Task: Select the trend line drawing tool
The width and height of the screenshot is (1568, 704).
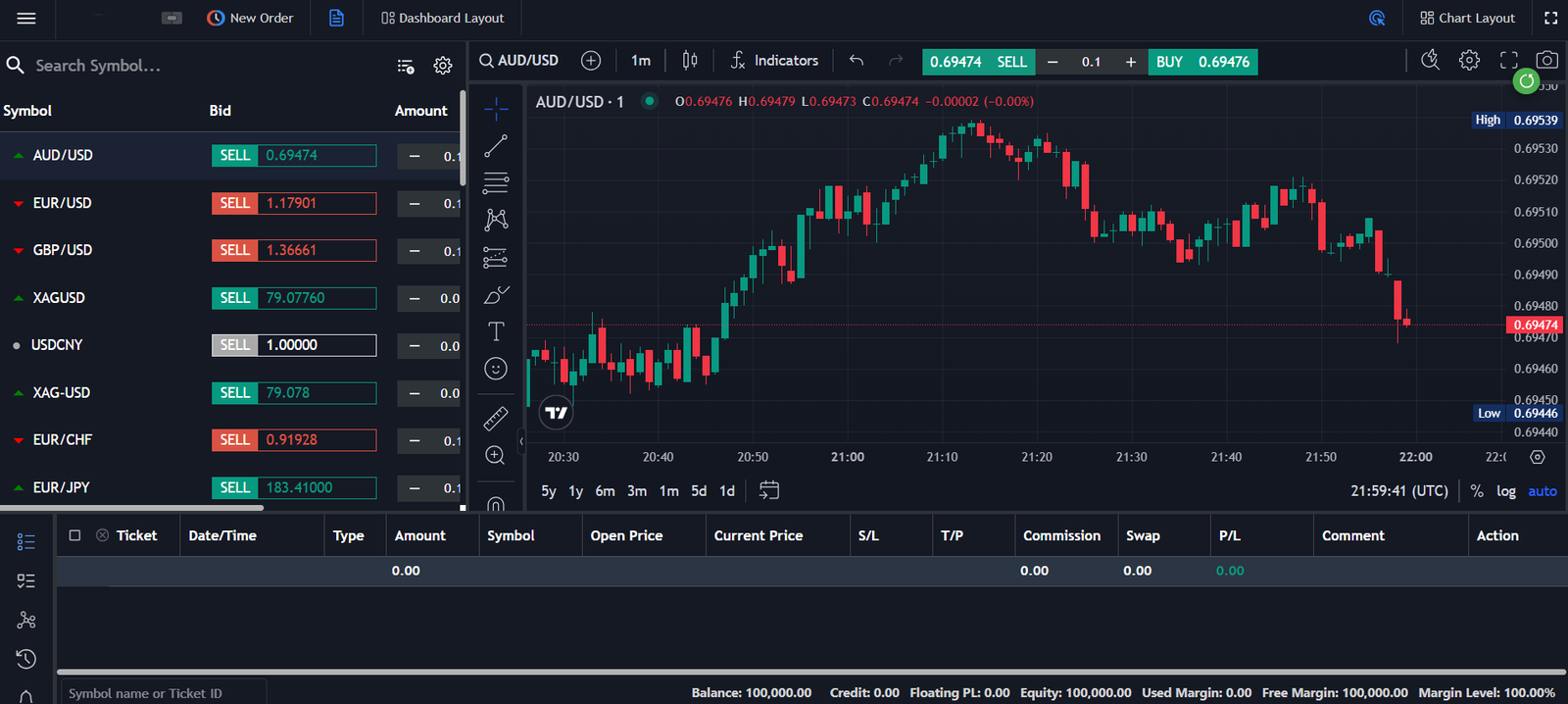Action: pyautogui.click(x=496, y=146)
